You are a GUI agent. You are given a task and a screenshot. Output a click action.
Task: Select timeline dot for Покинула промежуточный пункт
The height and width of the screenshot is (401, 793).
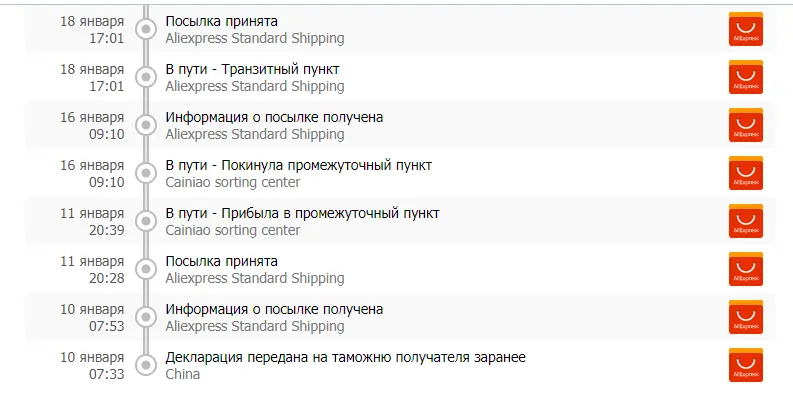(146, 173)
